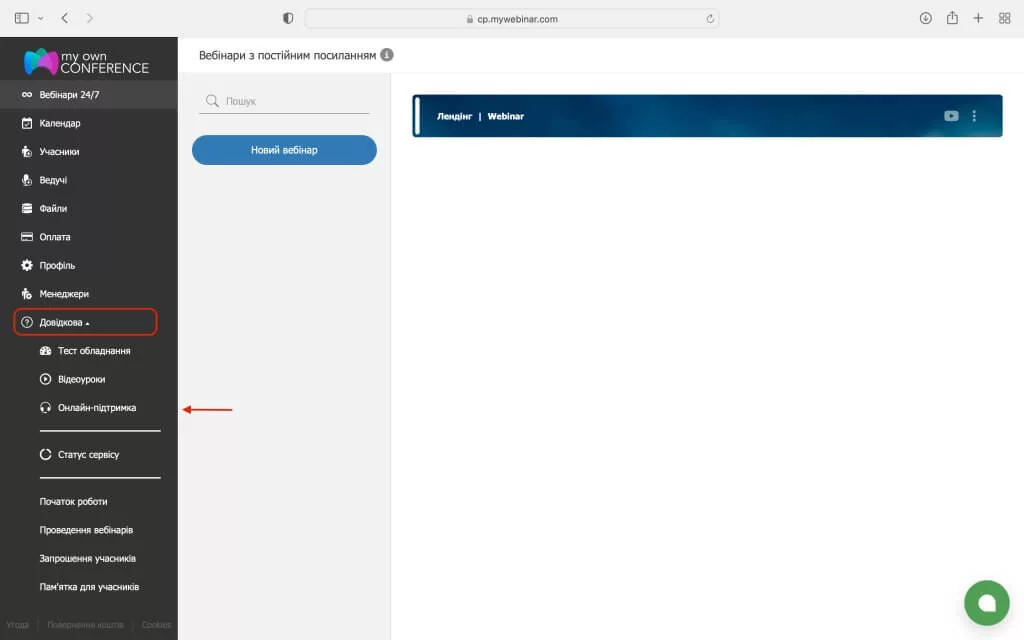Image resolution: width=1024 pixels, height=640 pixels.
Task: Select Тест обладнання under help
Action: (x=94, y=351)
